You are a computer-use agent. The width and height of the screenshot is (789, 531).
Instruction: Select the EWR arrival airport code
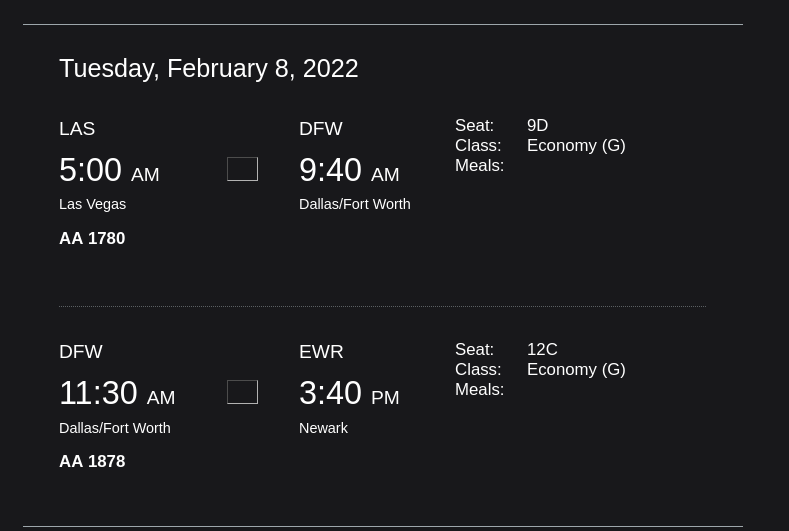[x=321, y=352]
